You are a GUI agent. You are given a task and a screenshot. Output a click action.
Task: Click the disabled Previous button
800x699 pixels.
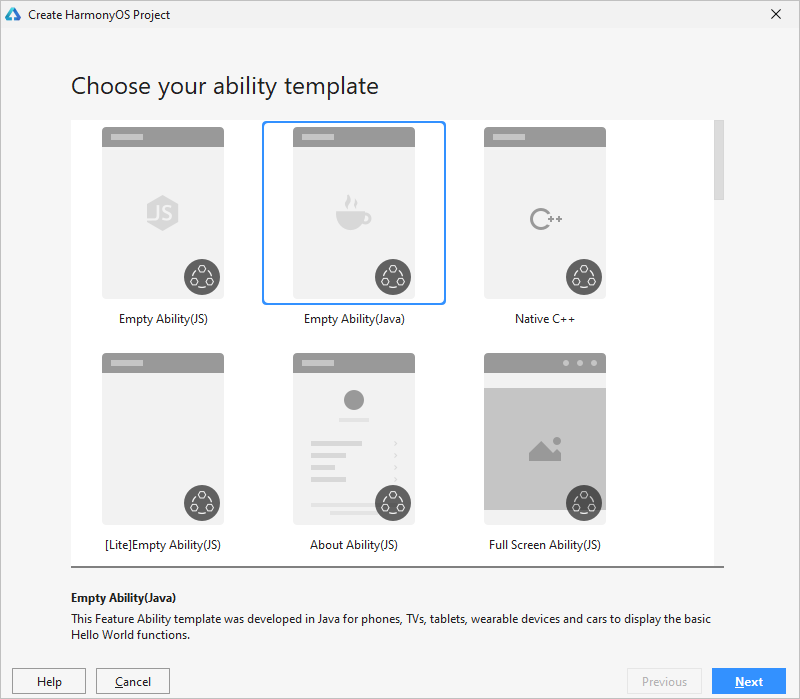coord(664,682)
